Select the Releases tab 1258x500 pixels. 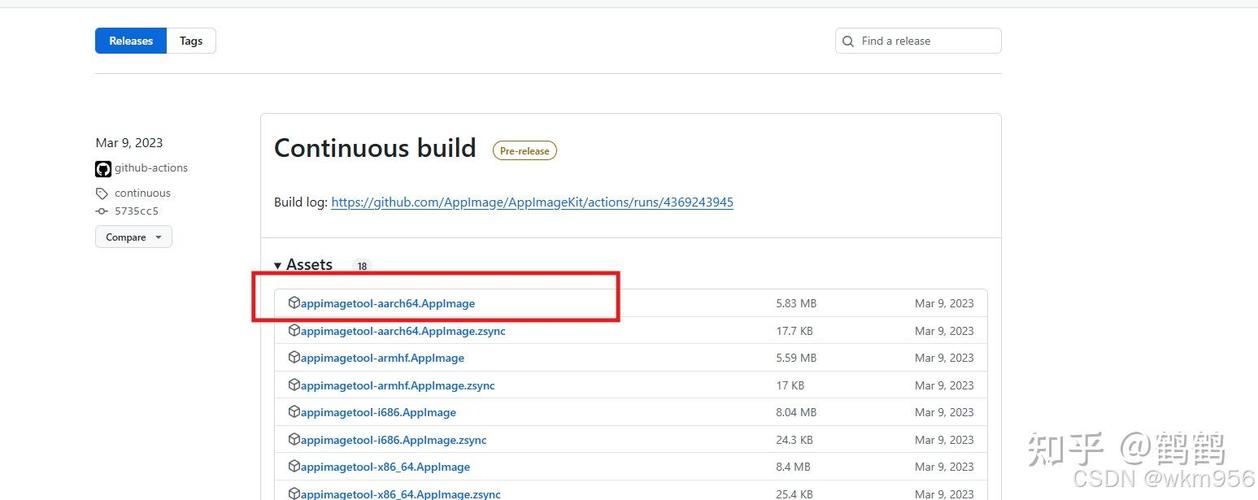click(131, 41)
